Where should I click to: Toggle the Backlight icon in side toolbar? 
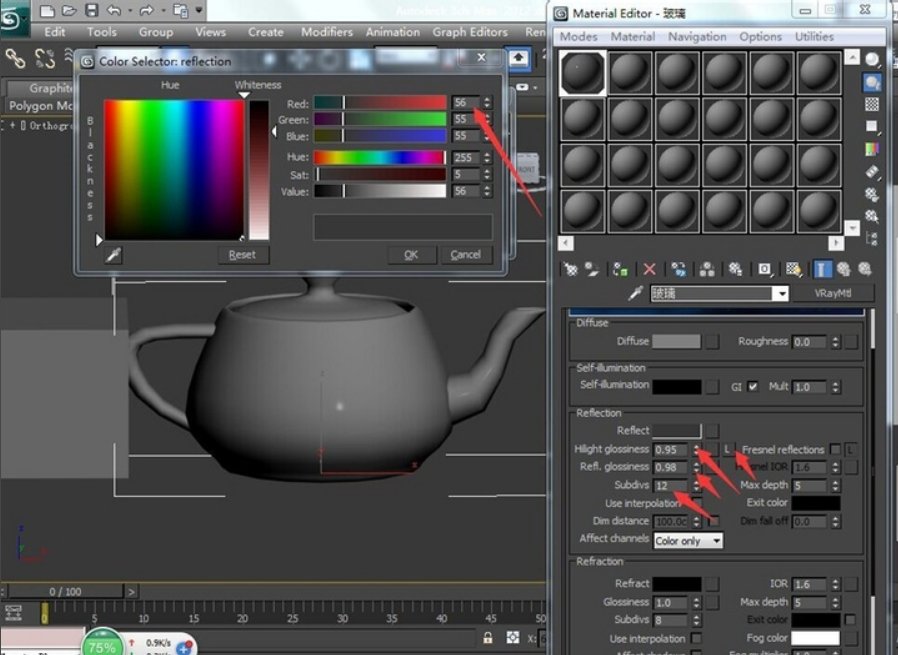[x=872, y=83]
